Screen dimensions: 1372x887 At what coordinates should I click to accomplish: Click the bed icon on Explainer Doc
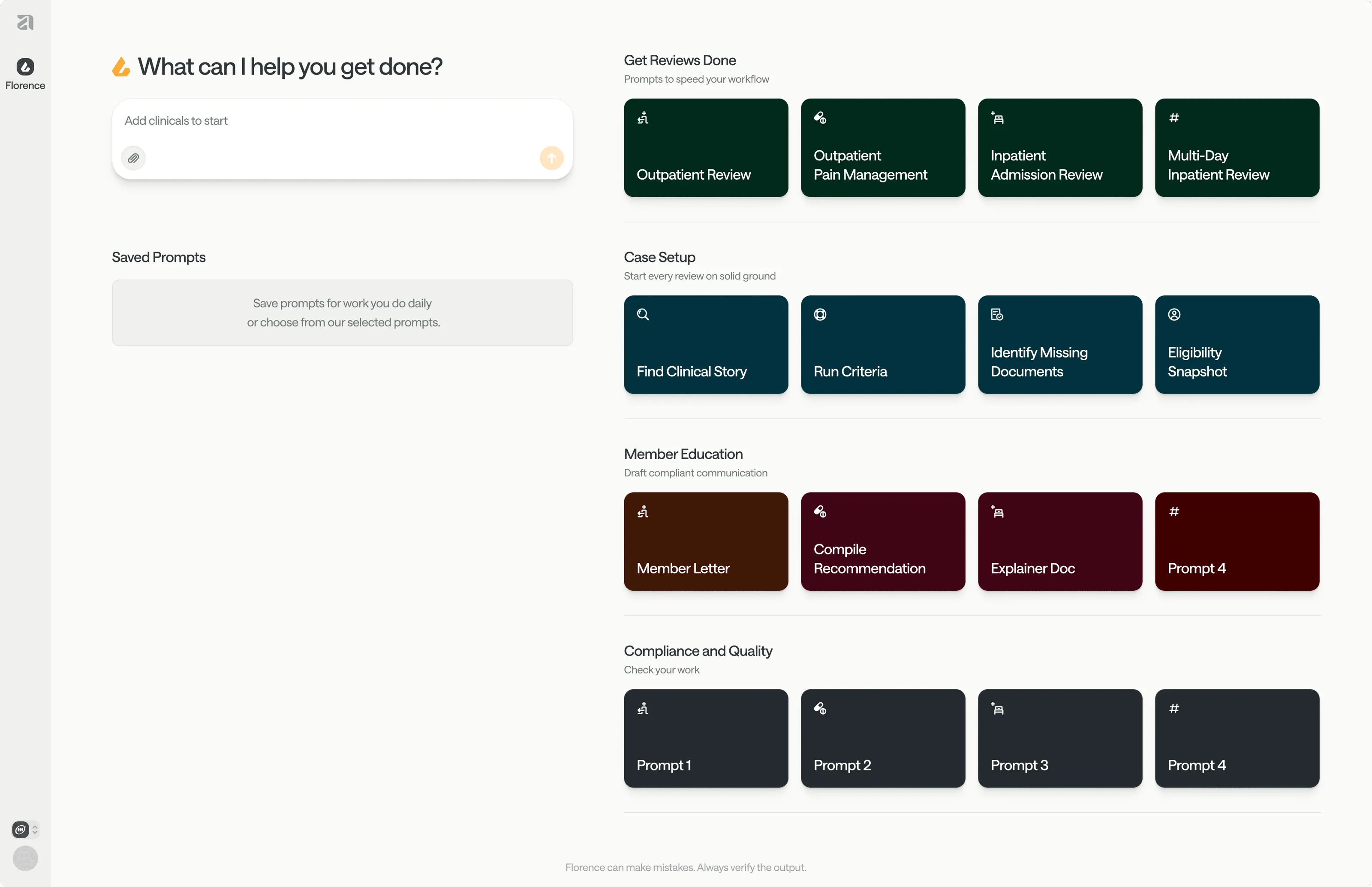(997, 511)
